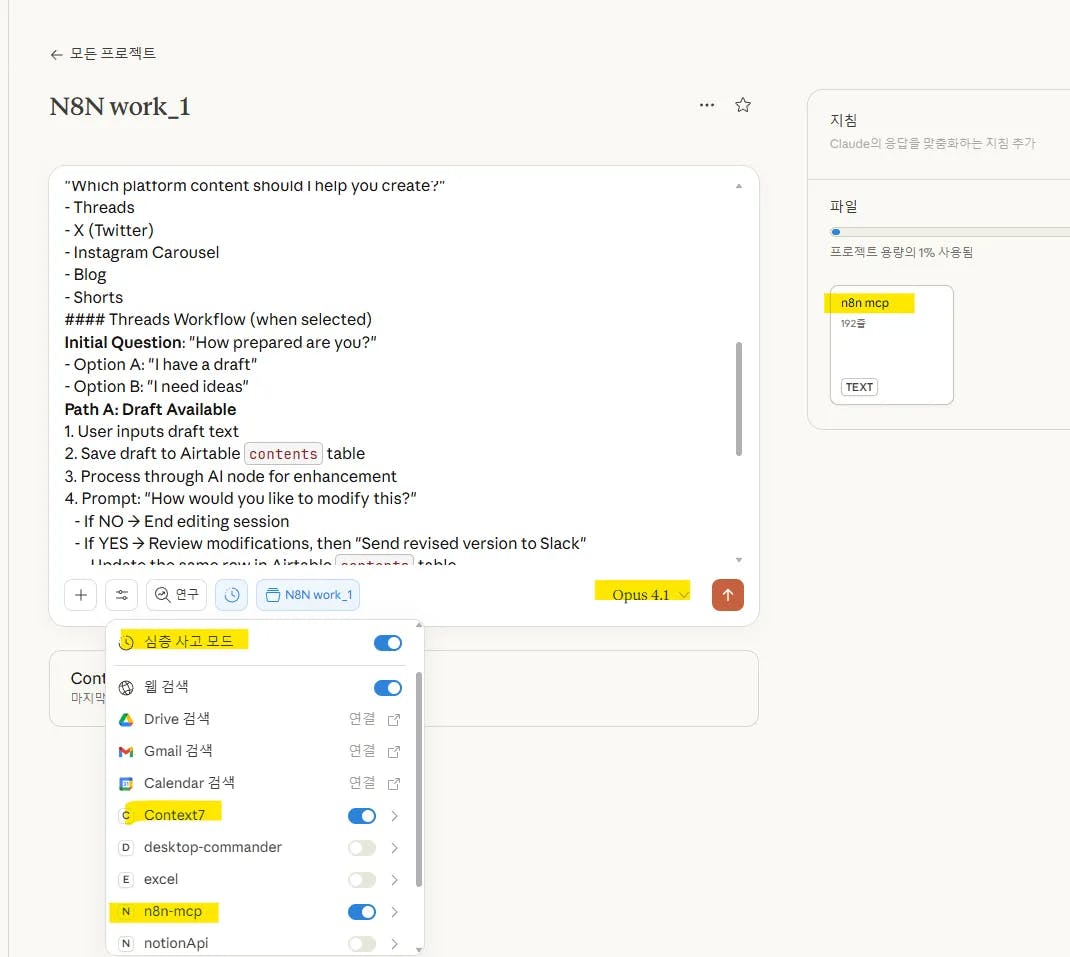This screenshot has height=957, width=1070.
Task: Toggle the extended thinking clock button
Action: point(232,595)
